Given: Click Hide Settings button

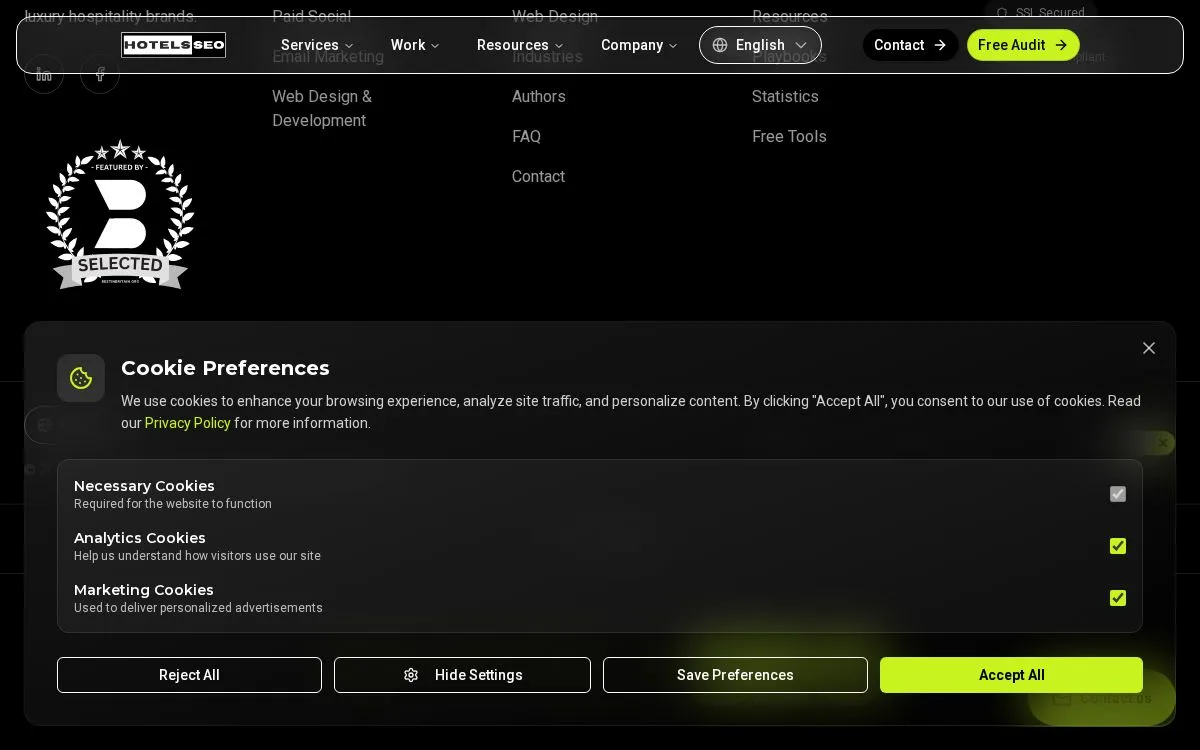Looking at the screenshot, I should pos(462,675).
